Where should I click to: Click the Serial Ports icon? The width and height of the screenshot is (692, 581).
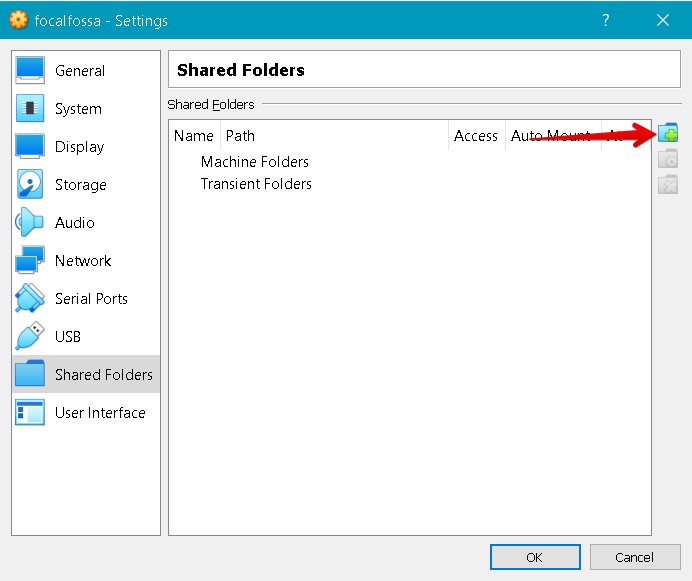(30, 299)
